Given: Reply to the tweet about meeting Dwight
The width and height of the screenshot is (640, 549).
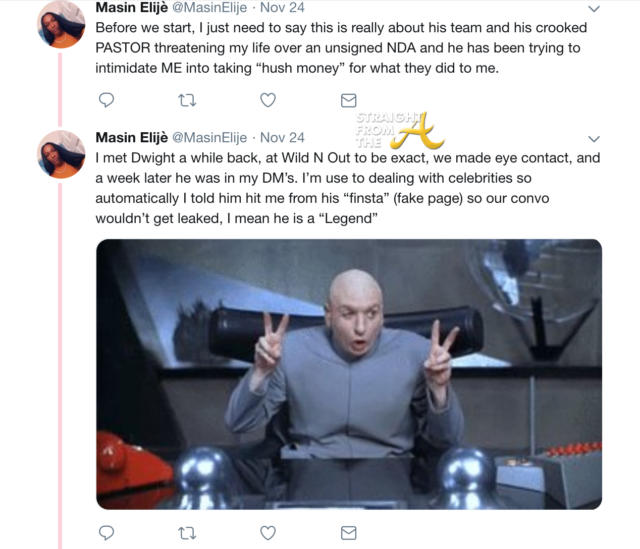Looking at the screenshot, I should pos(107,533).
